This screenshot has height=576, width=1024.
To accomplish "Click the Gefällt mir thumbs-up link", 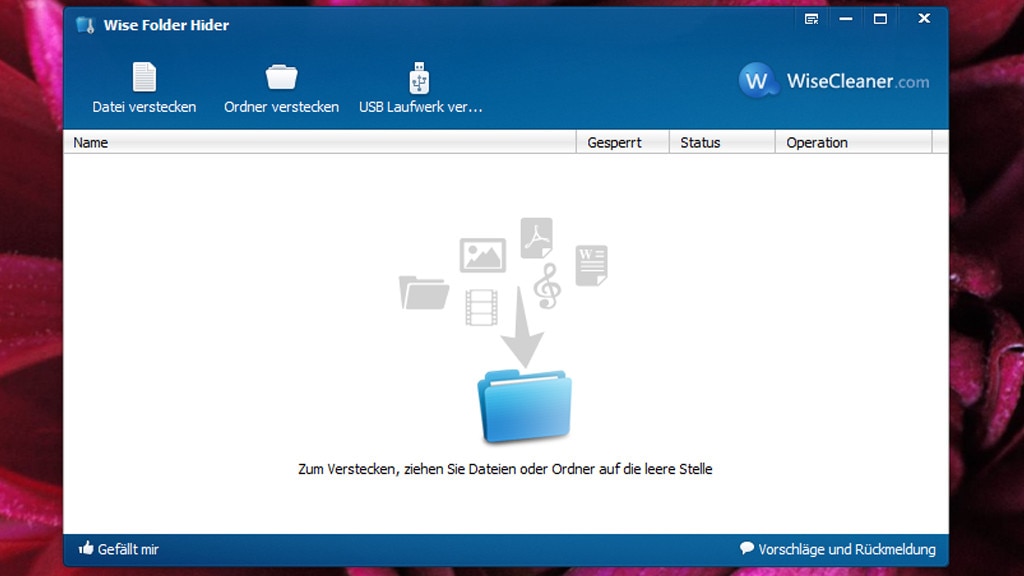I will tap(118, 549).
